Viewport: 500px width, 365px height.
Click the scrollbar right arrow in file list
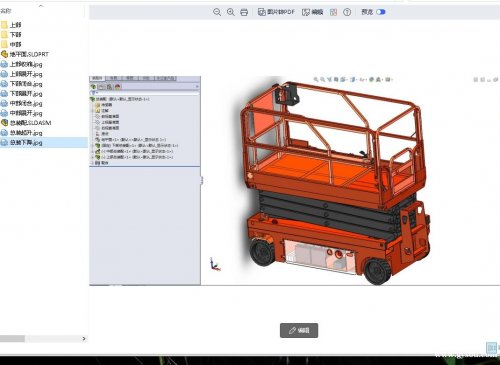point(84,339)
